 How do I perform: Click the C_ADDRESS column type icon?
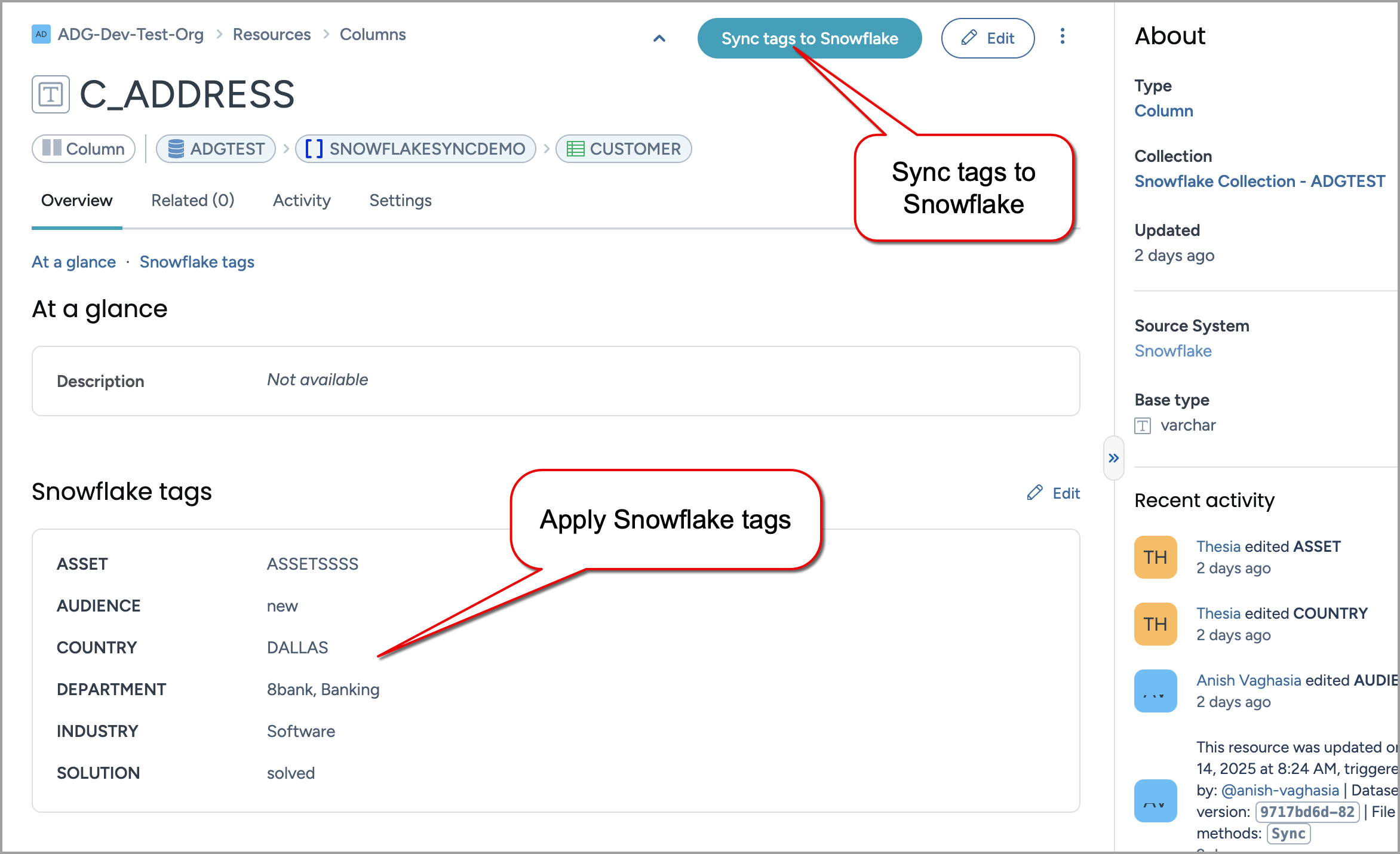tap(51, 94)
